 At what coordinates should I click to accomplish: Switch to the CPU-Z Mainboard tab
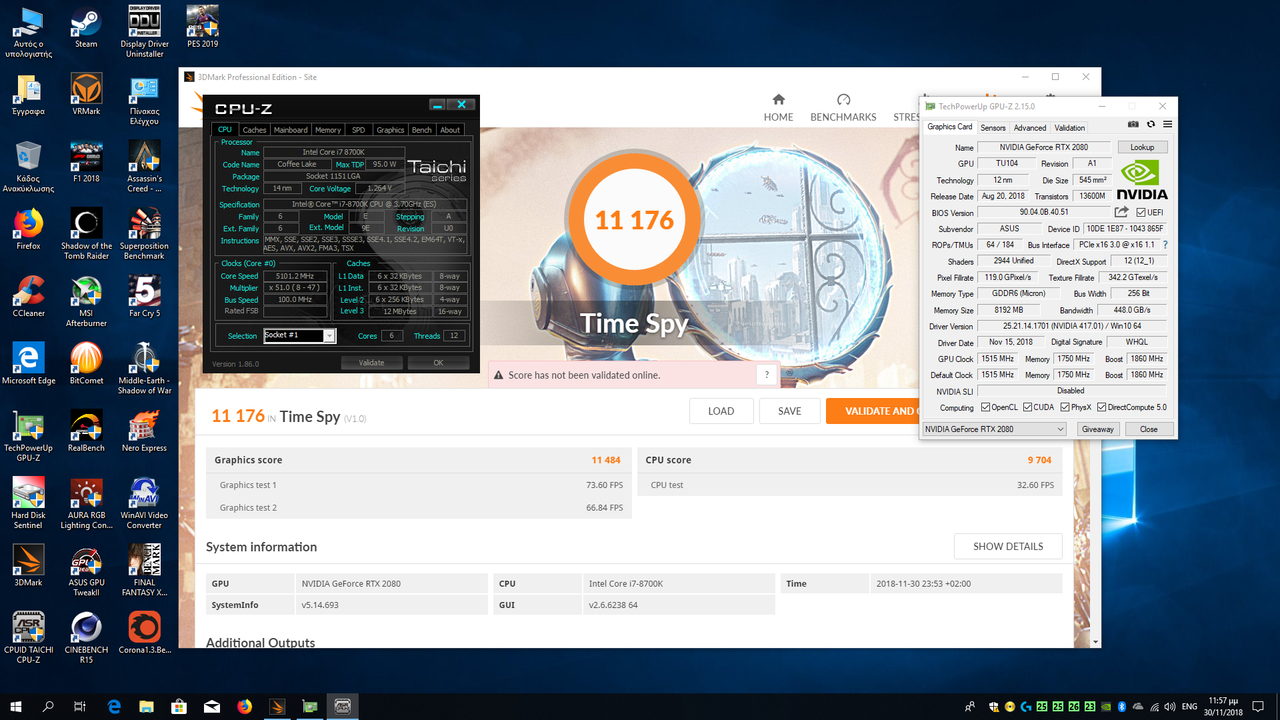(291, 130)
